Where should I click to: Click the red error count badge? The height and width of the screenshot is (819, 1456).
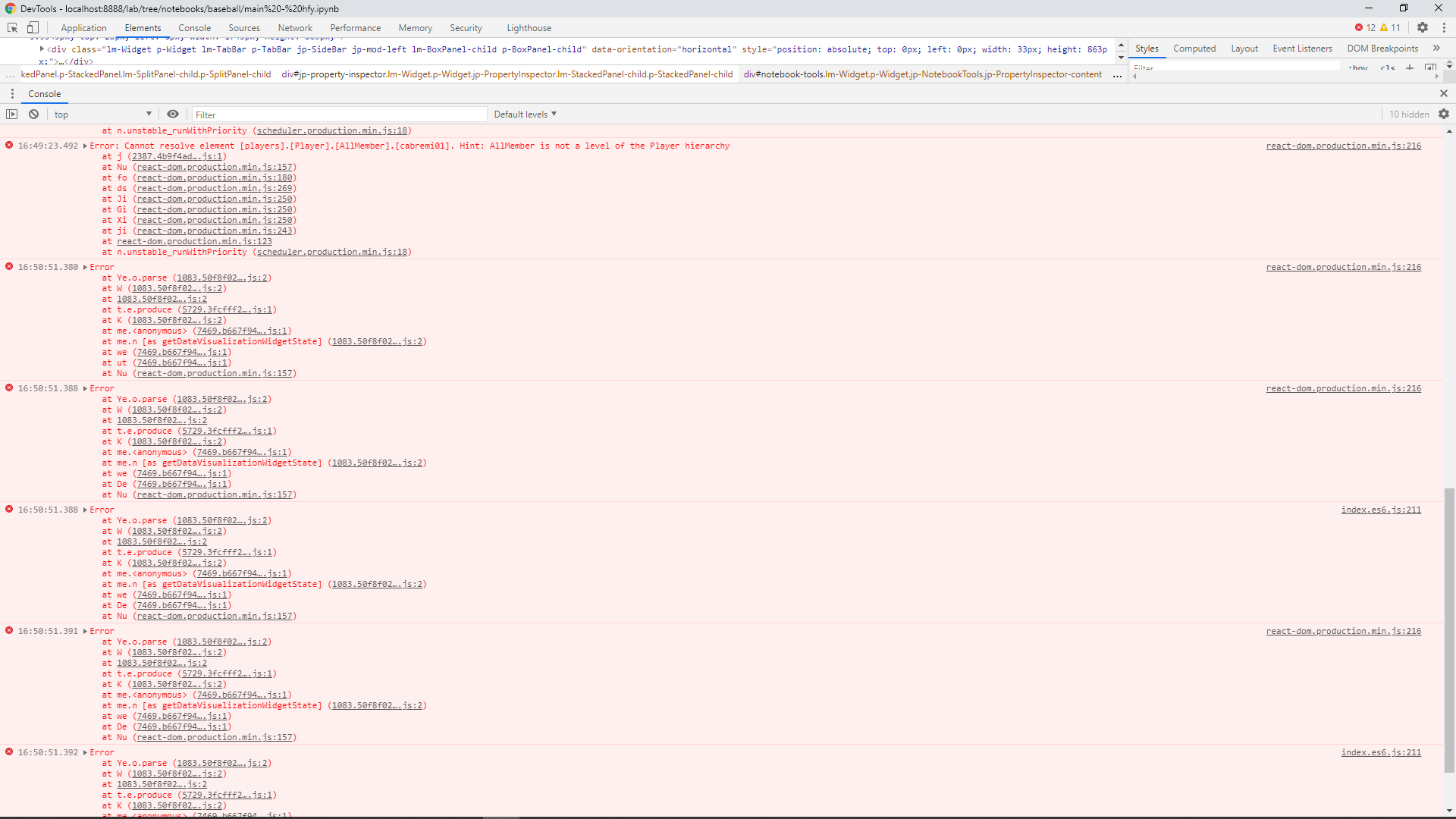(x=1365, y=28)
